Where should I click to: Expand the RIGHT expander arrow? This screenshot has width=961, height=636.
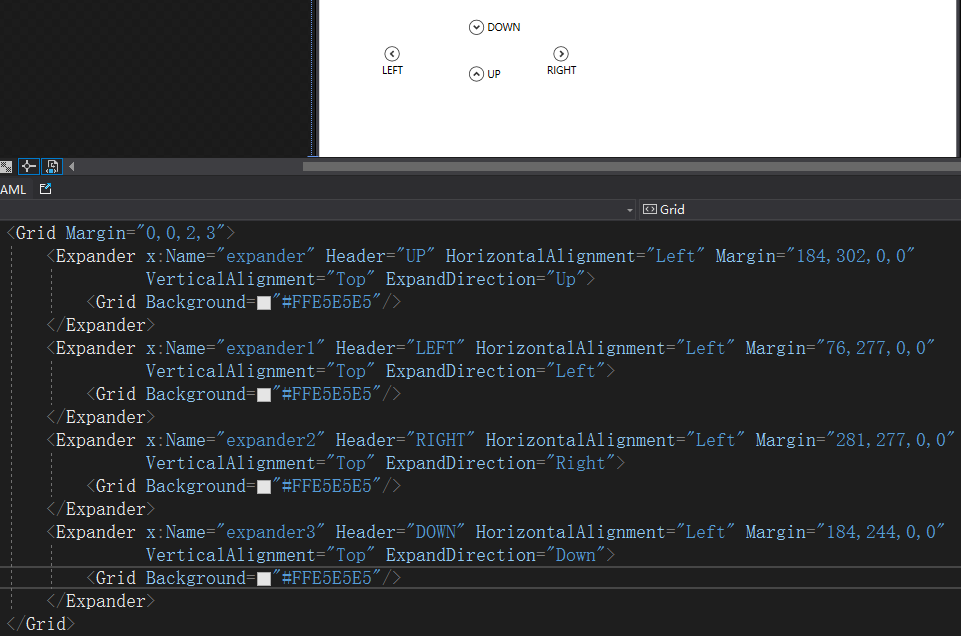tap(561, 54)
